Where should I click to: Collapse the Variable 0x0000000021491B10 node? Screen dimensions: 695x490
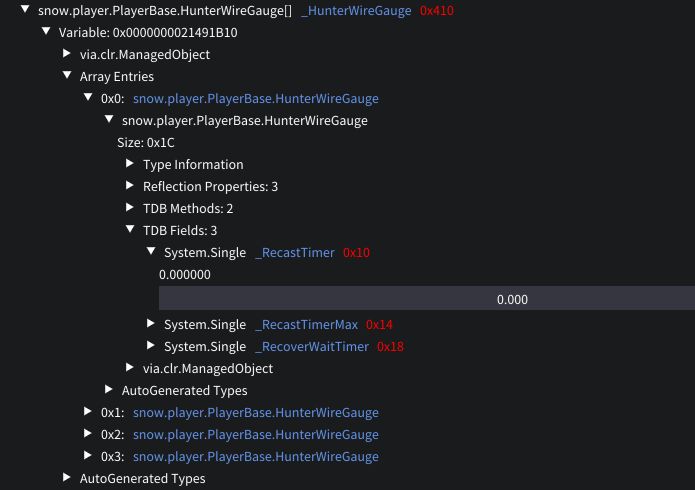46,32
